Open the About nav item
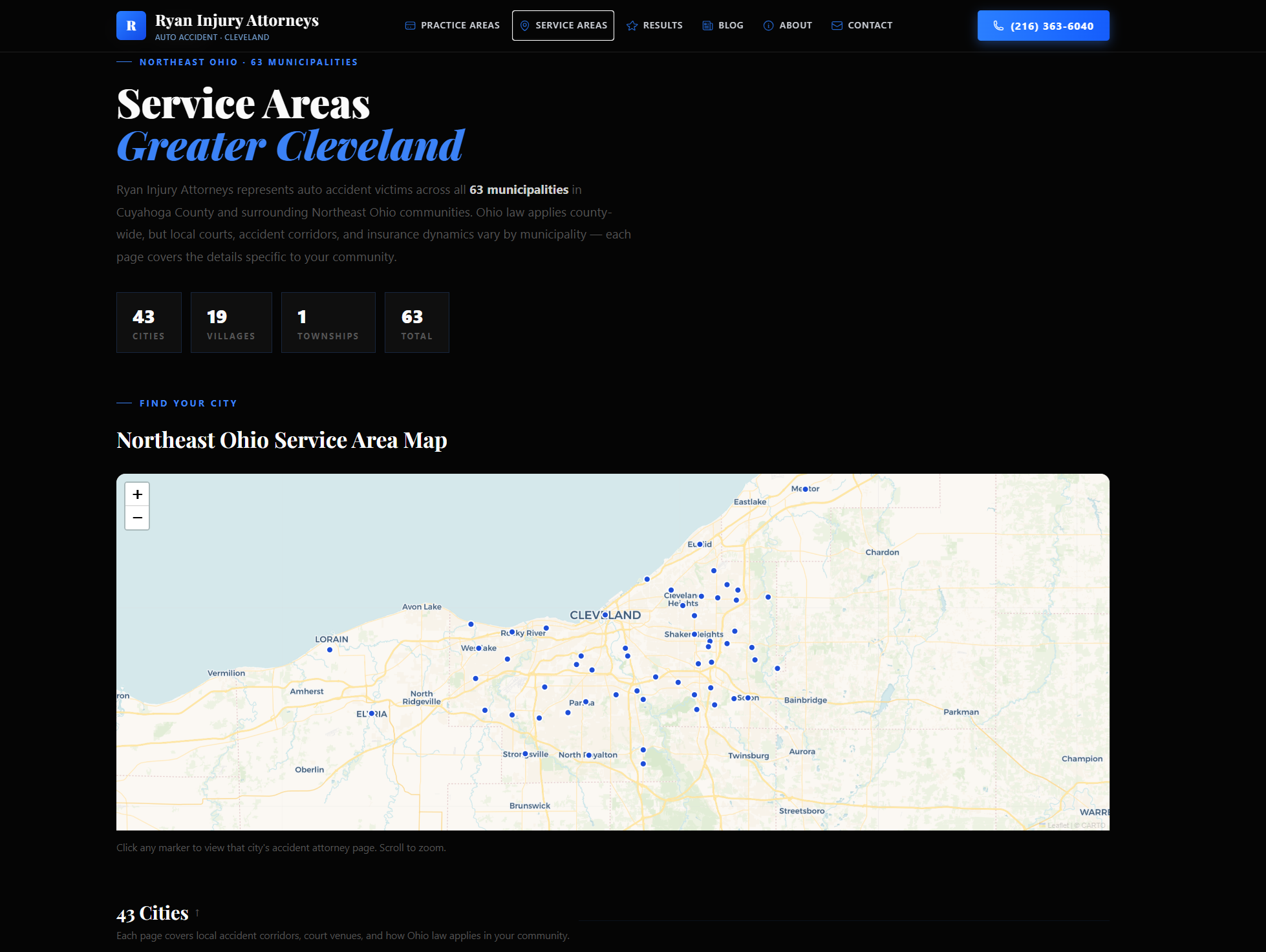The height and width of the screenshot is (952, 1266). click(x=788, y=25)
